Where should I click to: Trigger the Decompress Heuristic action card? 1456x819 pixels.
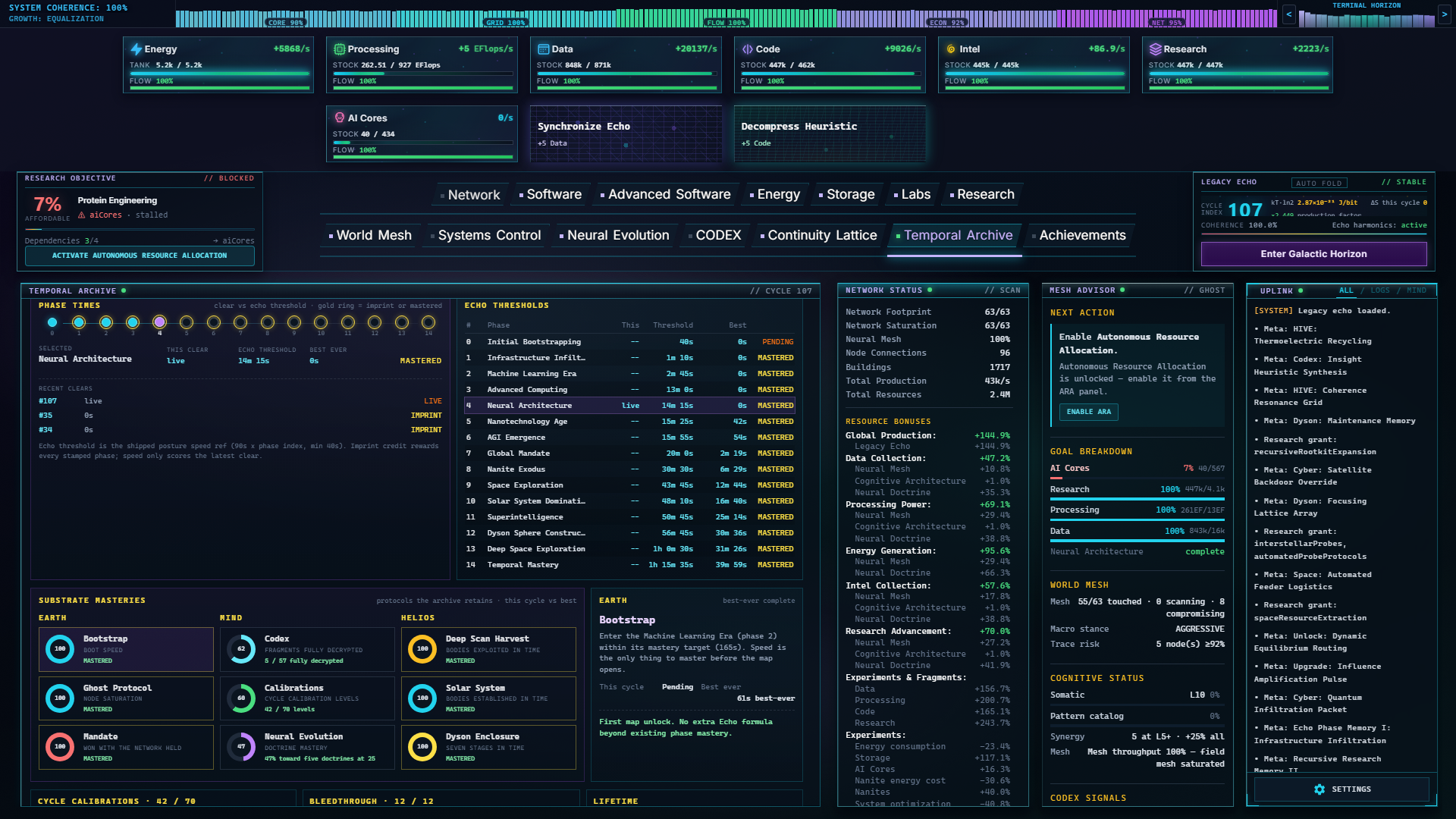830,134
